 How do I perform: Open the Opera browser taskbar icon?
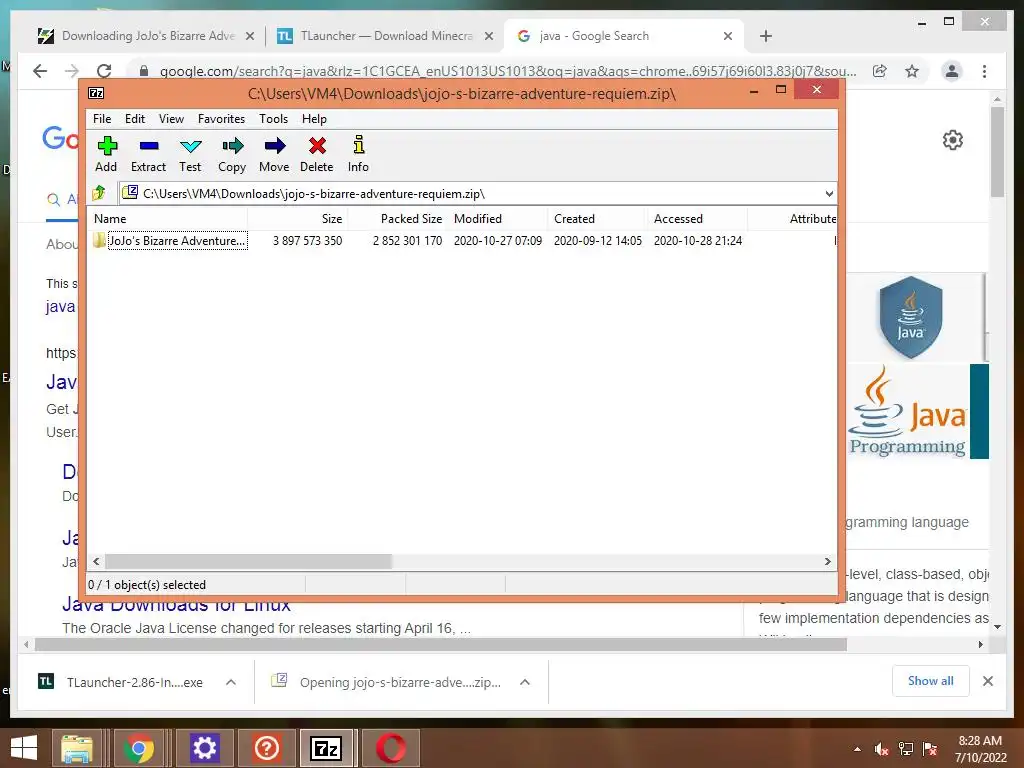tap(391, 748)
